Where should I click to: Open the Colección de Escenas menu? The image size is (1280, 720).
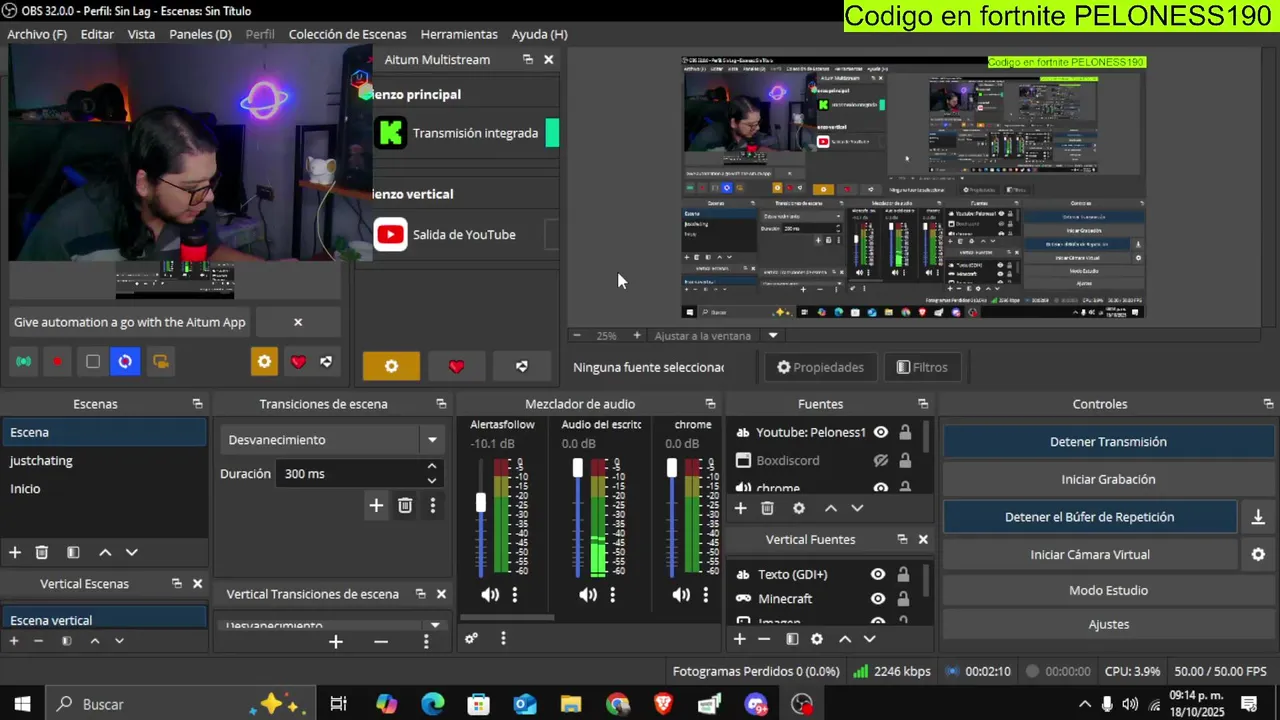[x=347, y=34]
